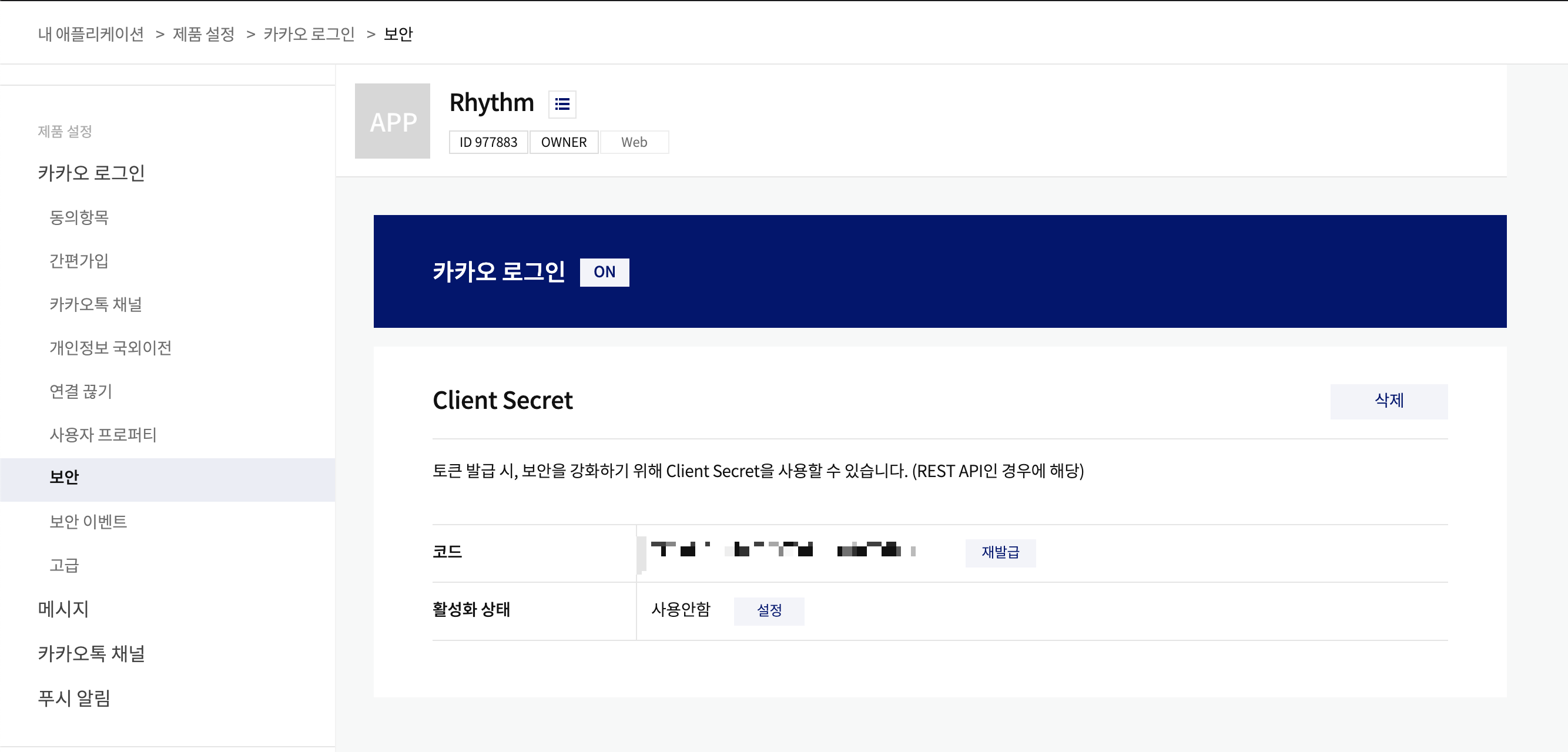Click the ID 977883 badge
This screenshot has width=1568, height=752.
[488, 142]
